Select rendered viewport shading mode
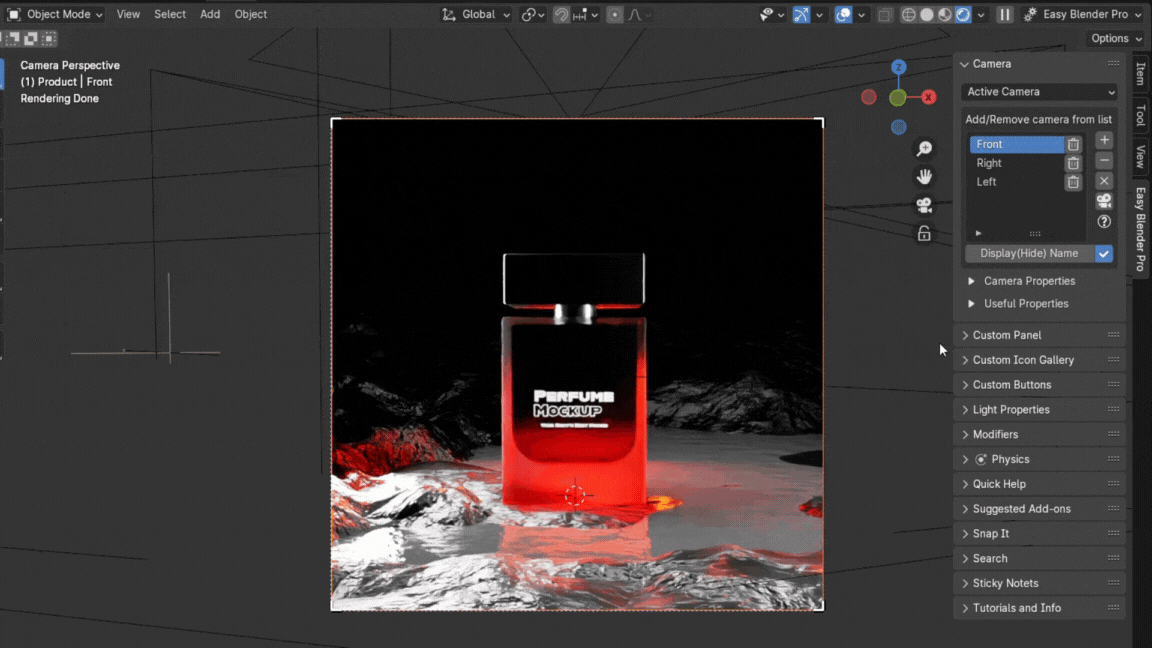1152x648 pixels. pyautogui.click(x=962, y=15)
